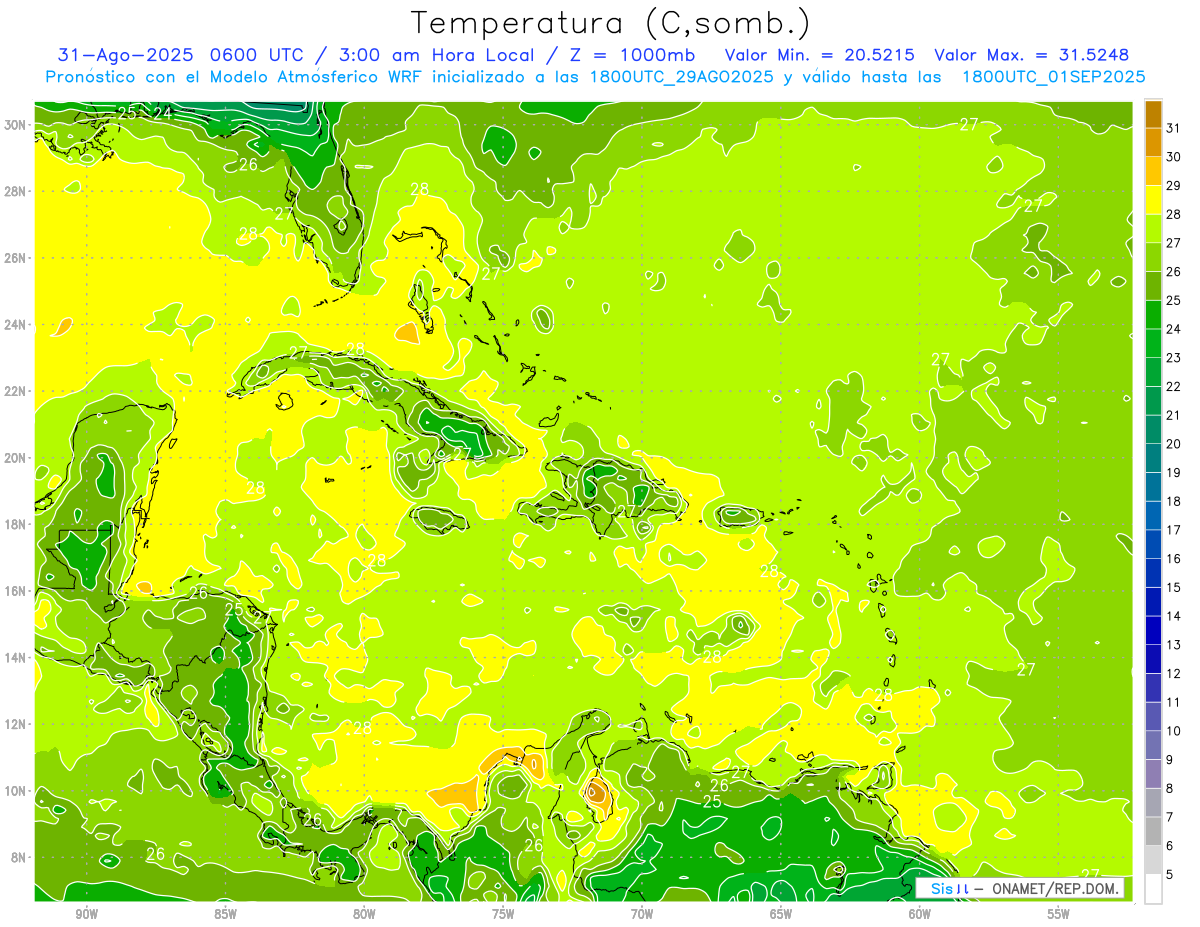
Task: Click the legend value '31' on color scale
Action: [x=1174, y=128]
